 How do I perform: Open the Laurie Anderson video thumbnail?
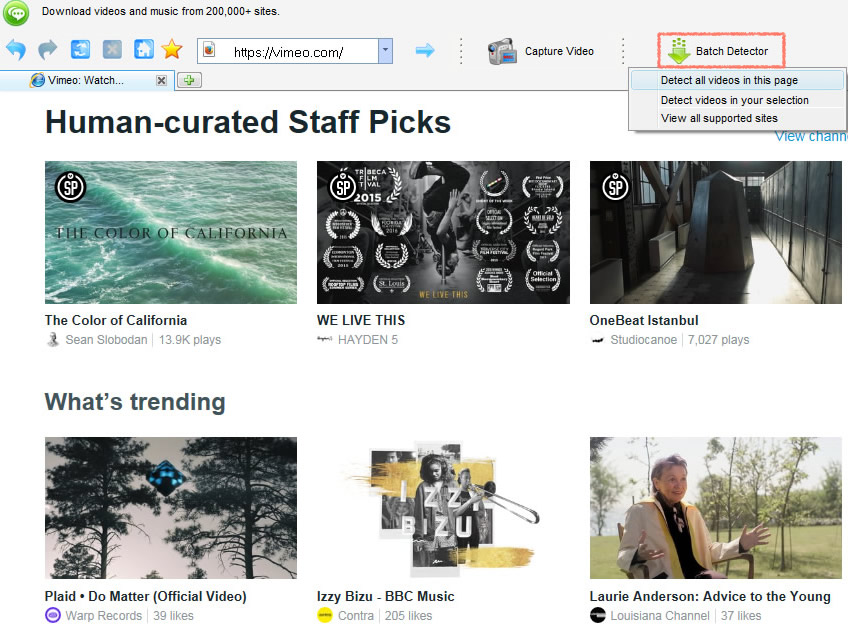tap(716, 508)
